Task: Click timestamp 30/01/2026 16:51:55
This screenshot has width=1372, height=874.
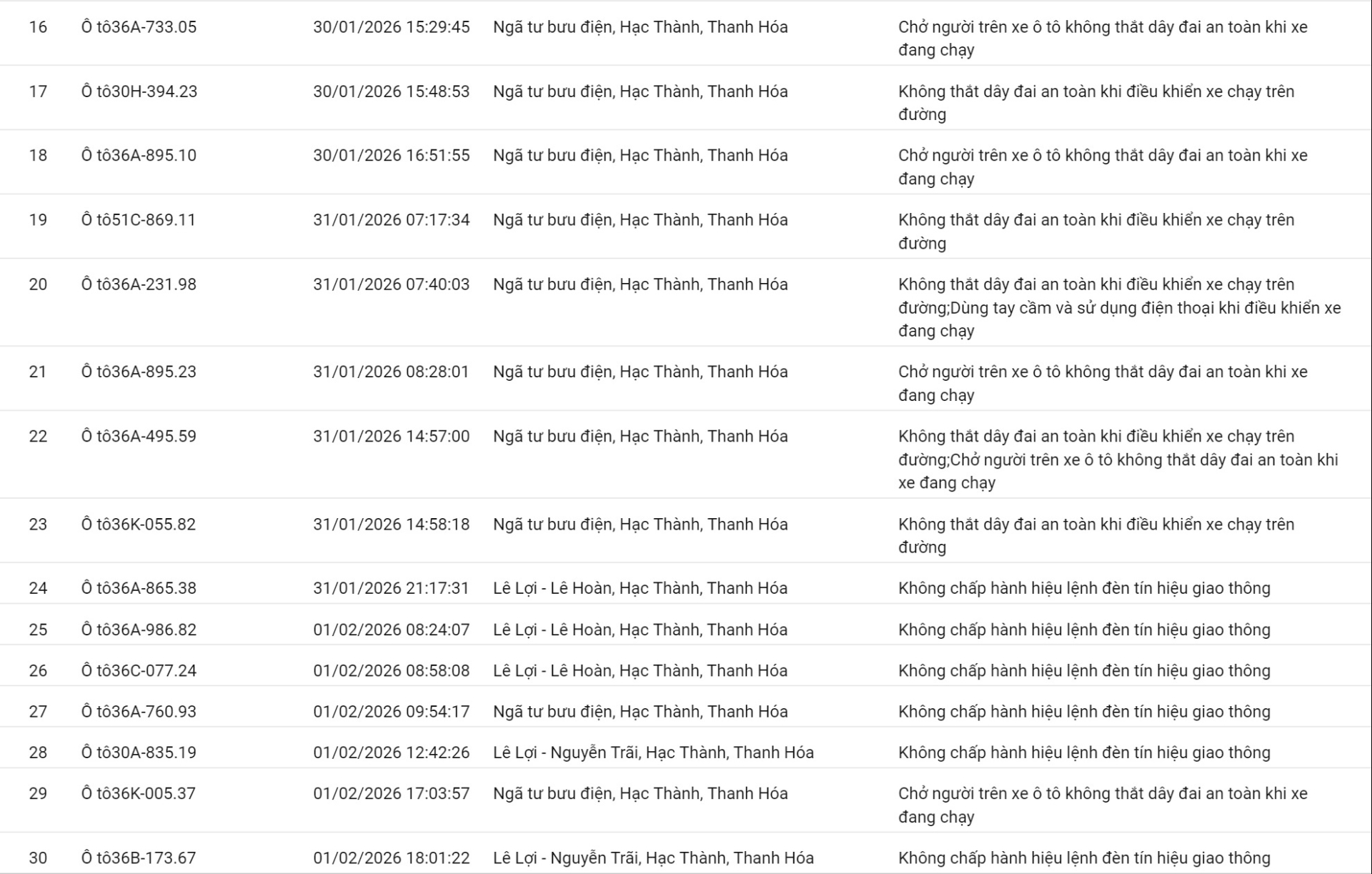Action: 391,156
